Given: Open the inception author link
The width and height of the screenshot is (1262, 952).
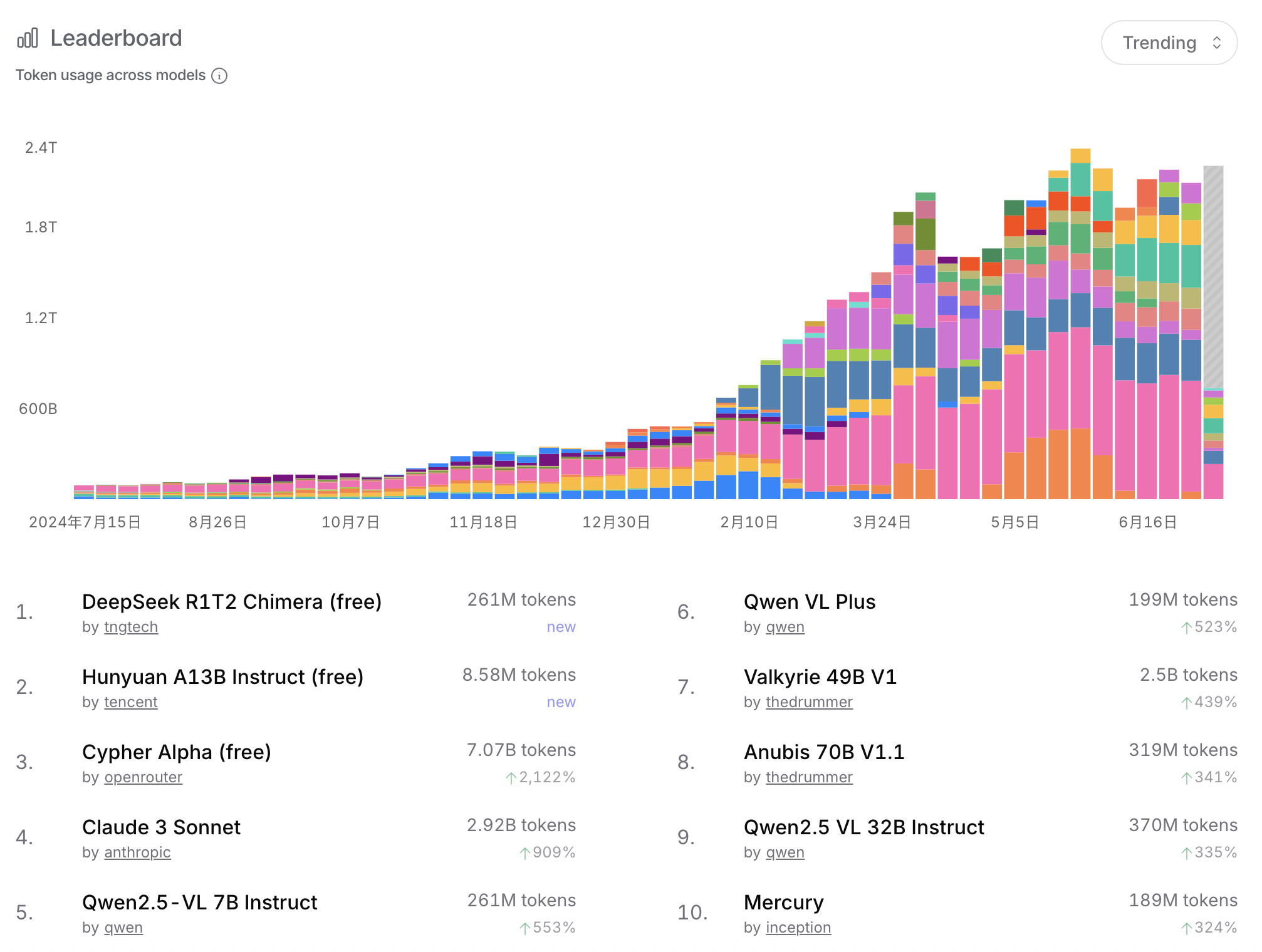Looking at the screenshot, I should (x=798, y=928).
